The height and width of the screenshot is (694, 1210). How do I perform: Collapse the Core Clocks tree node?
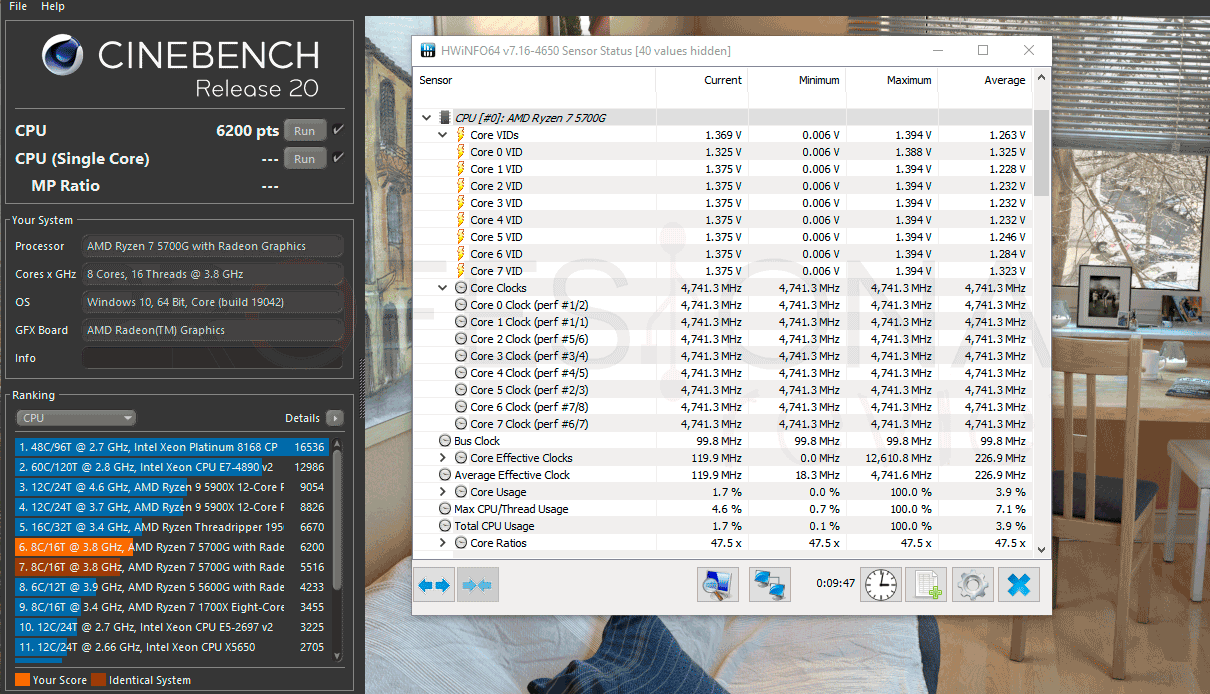coord(443,288)
